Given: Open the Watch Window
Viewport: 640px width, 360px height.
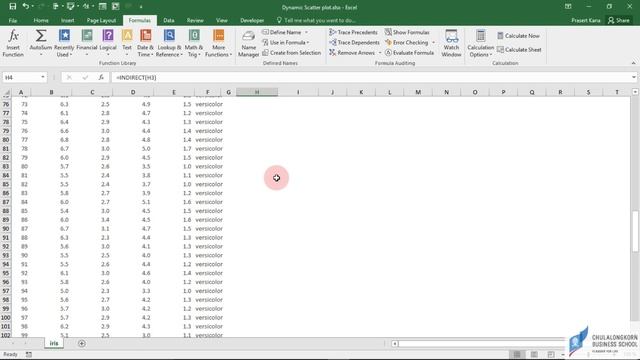Looking at the screenshot, I should click(x=451, y=43).
